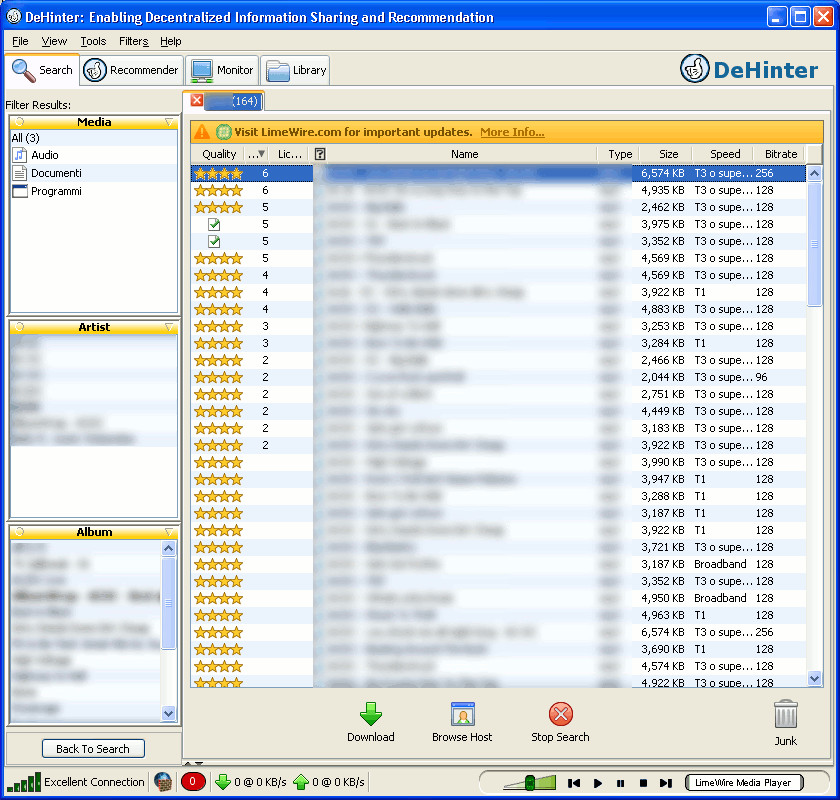This screenshot has height=800, width=840.
Task: Switch to the Recommender tab
Action: click(132, 70)
